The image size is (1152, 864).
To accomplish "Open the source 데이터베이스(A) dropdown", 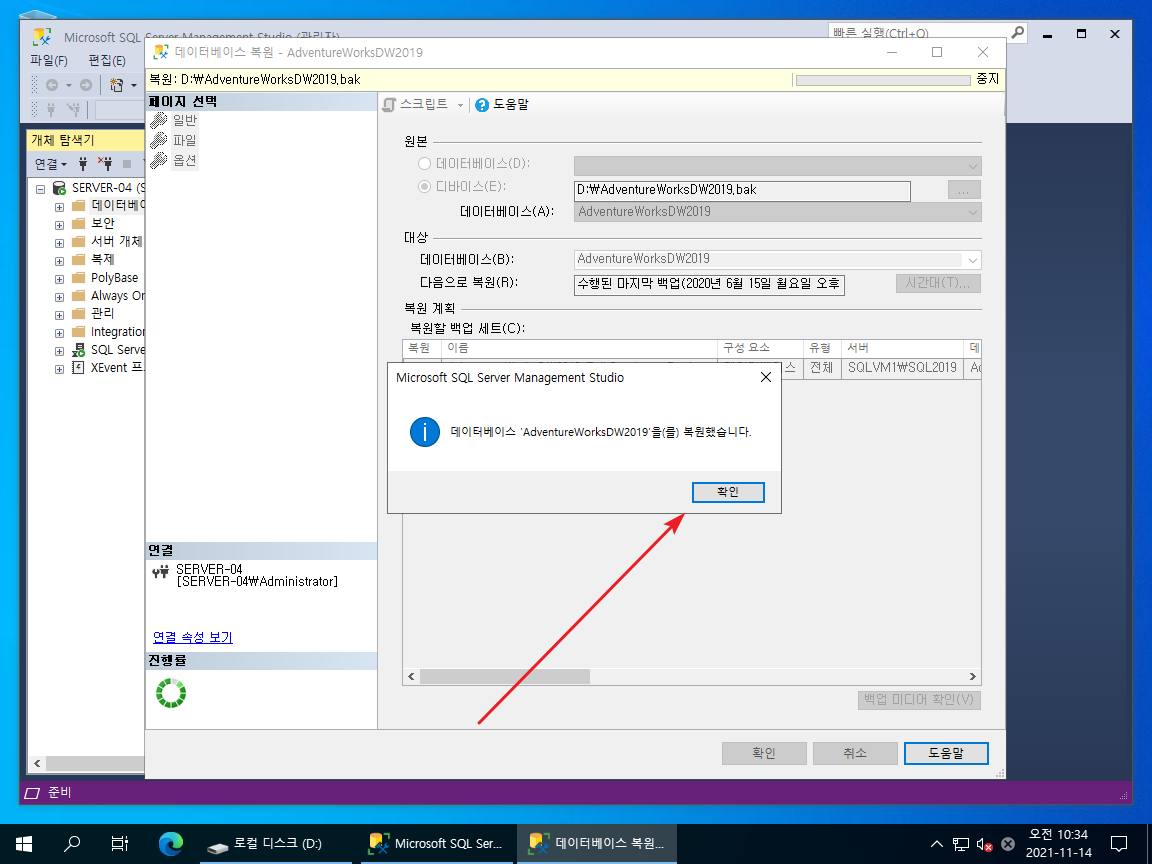I will (x=777, y=212).
